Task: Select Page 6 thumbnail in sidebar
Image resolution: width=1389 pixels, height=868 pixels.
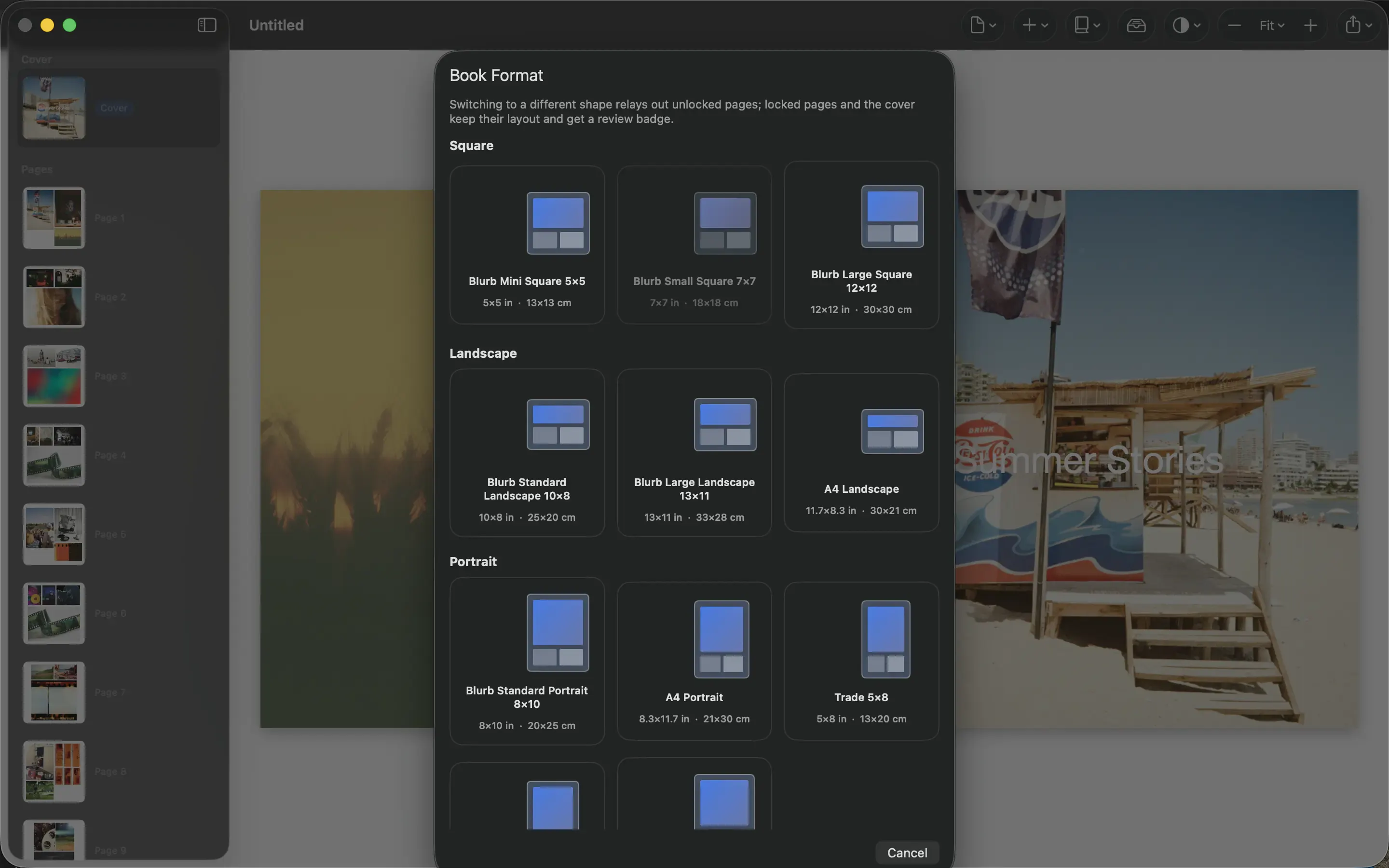Action: pos(54,614)
